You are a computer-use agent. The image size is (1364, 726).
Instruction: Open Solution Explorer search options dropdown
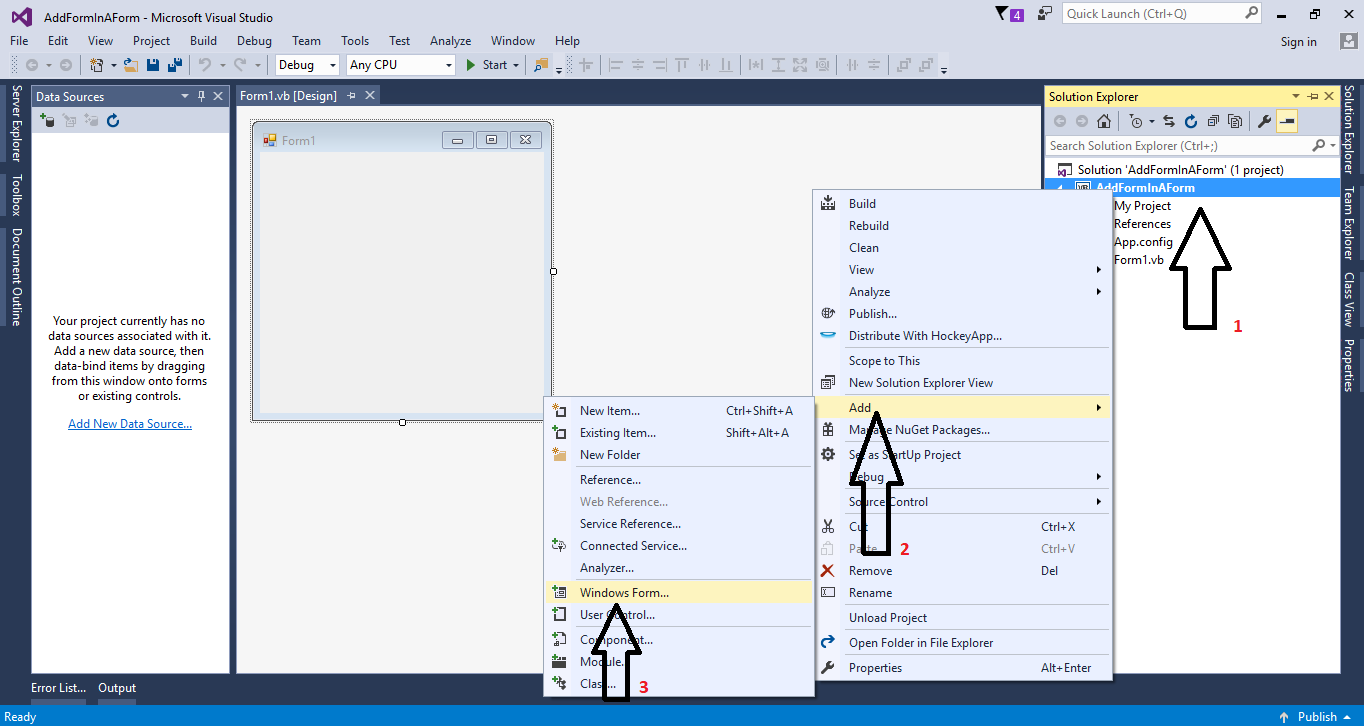click(1333, 146)
